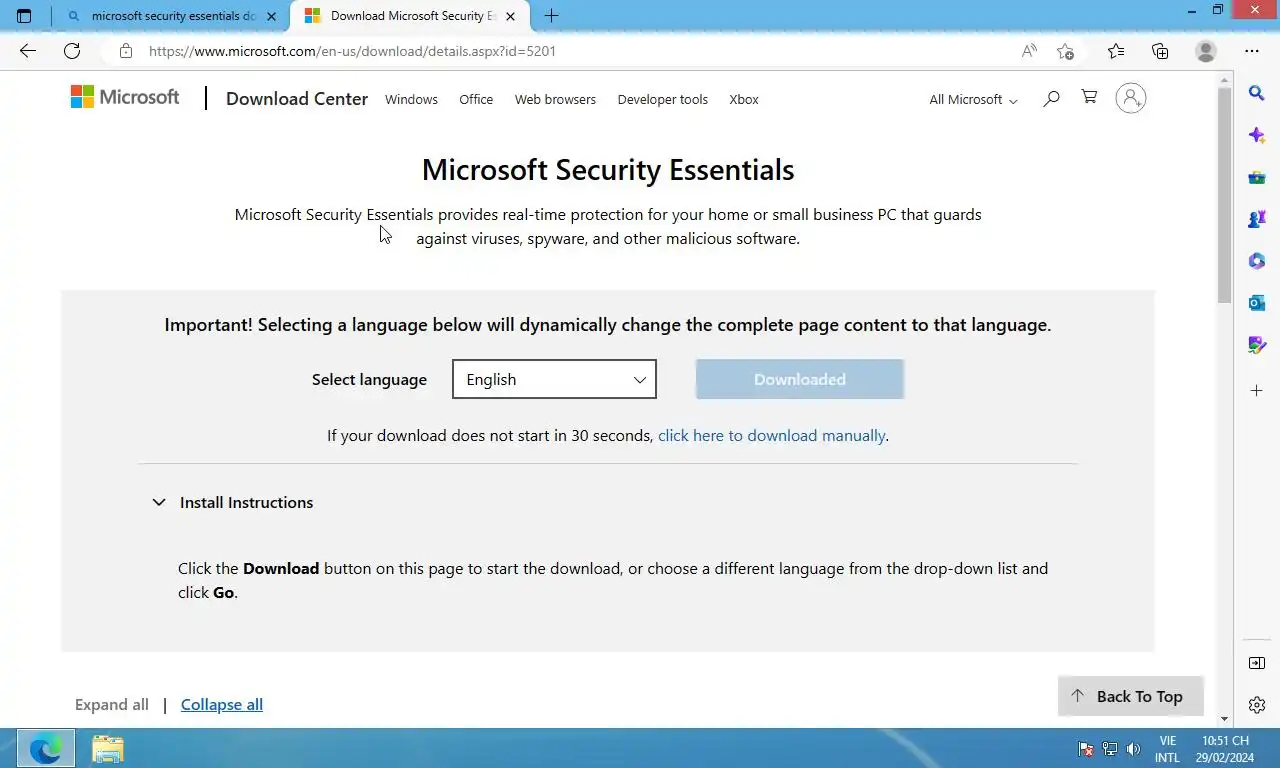This screenshot has height=768, width=1280.
Task: Click the browser profile avatar
Action: click(x=1206, y=51)
